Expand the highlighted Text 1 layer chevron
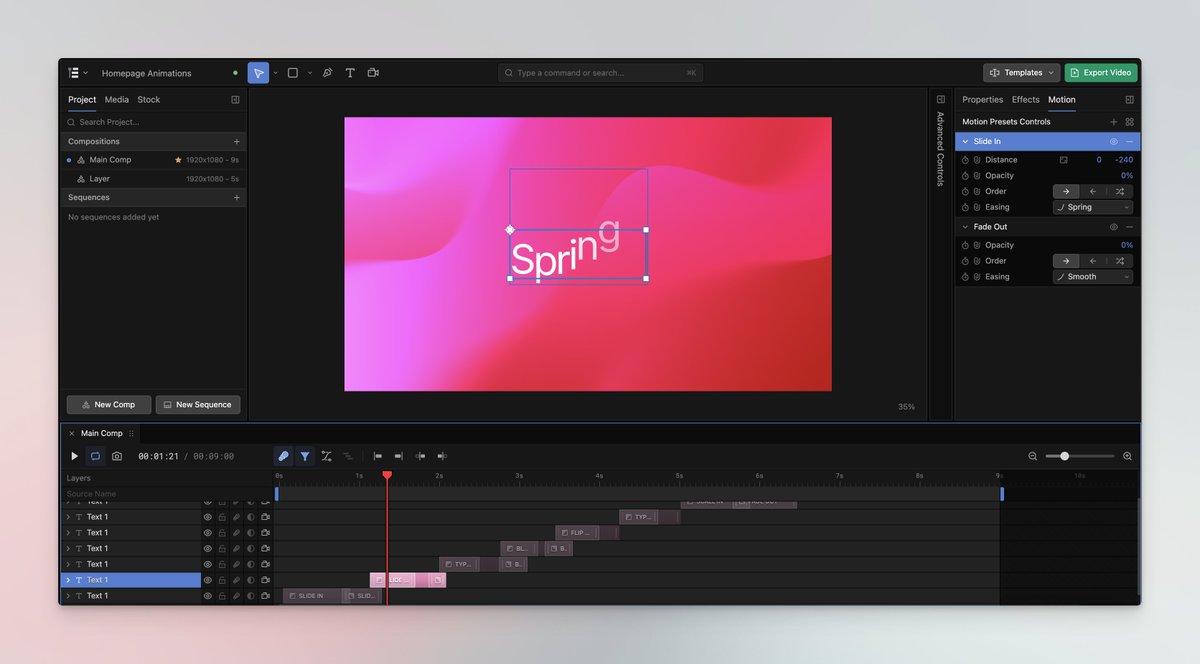The image size is (1200, 664). [68, 580]
